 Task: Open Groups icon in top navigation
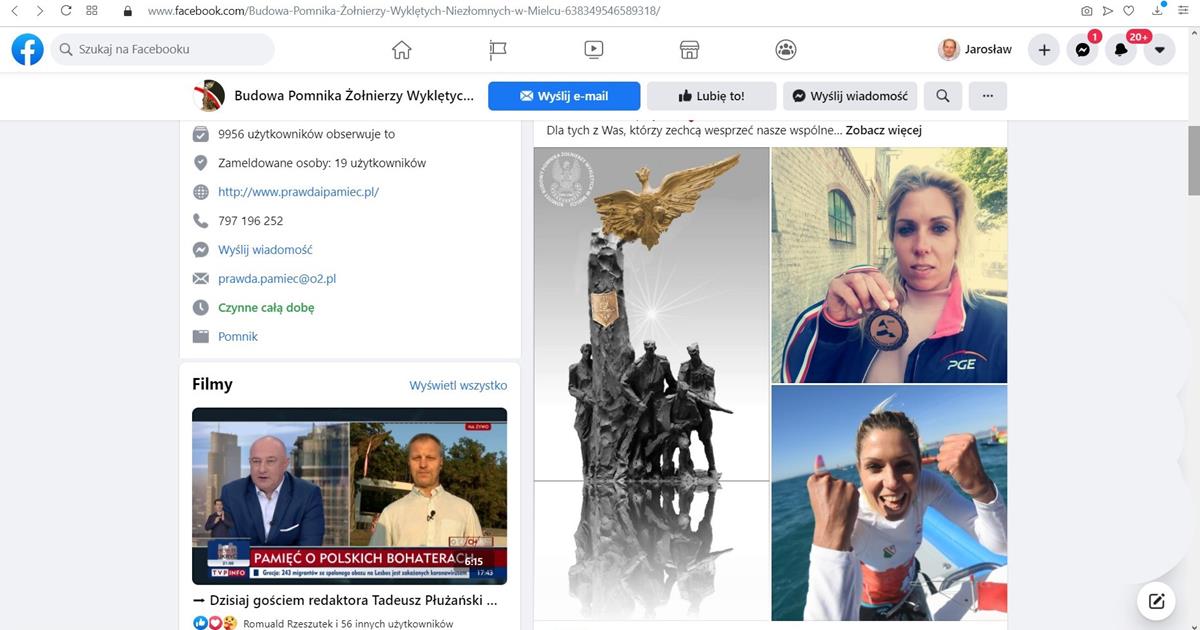coord(786,49)
